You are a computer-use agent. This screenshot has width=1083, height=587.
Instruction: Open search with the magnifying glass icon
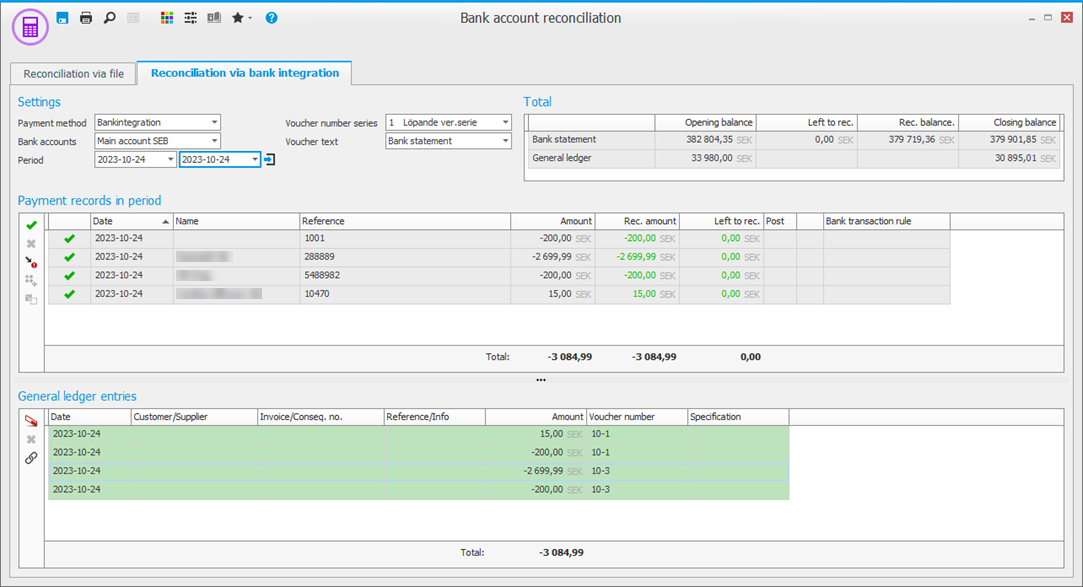click(x=110, y=18)
